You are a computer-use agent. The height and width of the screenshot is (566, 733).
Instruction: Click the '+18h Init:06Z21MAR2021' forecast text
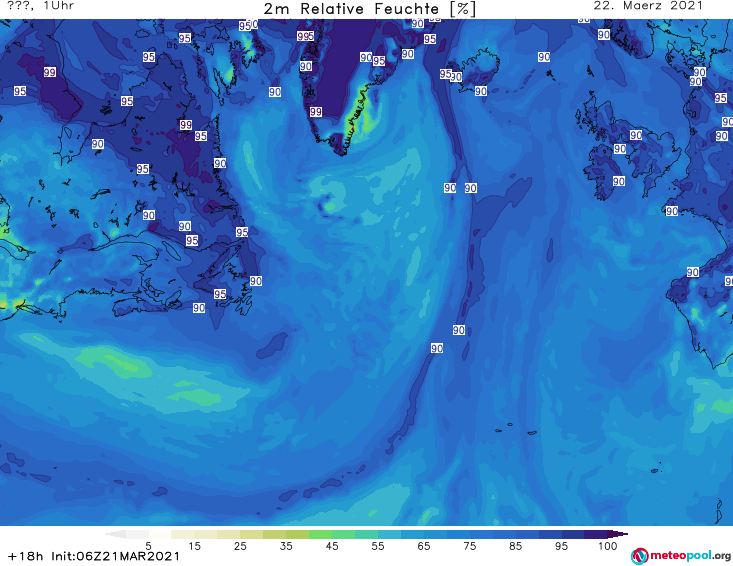coord(93,556)
